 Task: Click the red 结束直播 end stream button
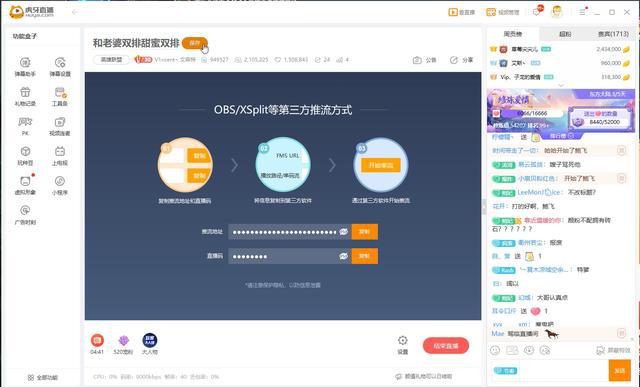point(446,346)
